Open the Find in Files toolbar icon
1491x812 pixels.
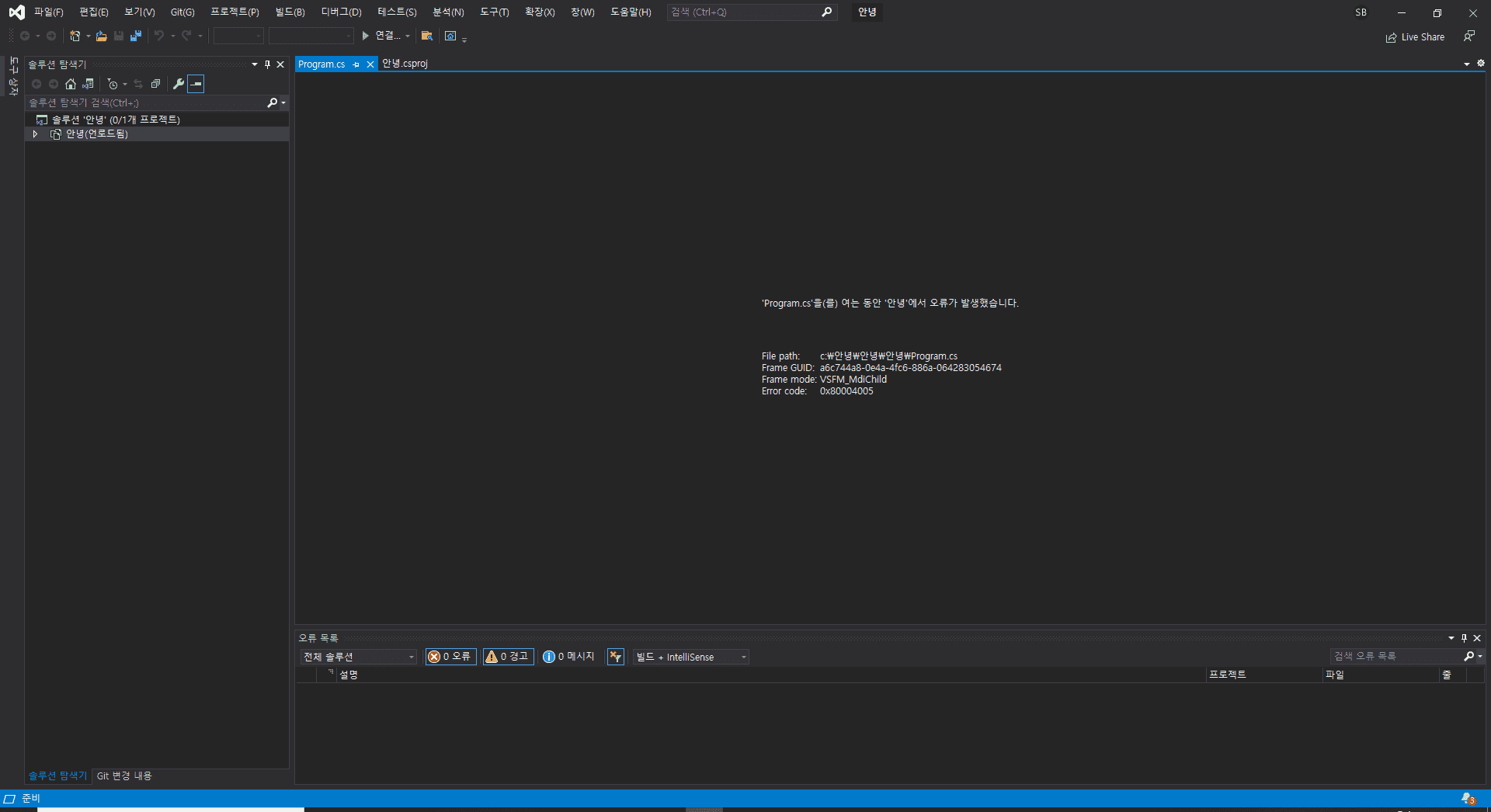pos(426,36)
